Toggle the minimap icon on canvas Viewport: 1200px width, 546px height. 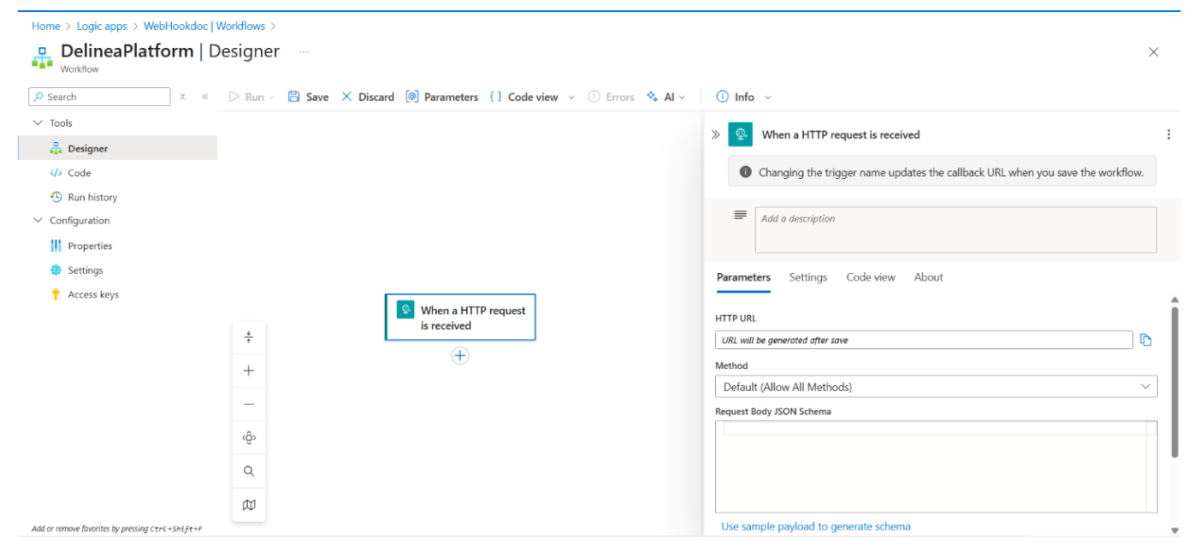pyautogui.click(x=249, y=505)
